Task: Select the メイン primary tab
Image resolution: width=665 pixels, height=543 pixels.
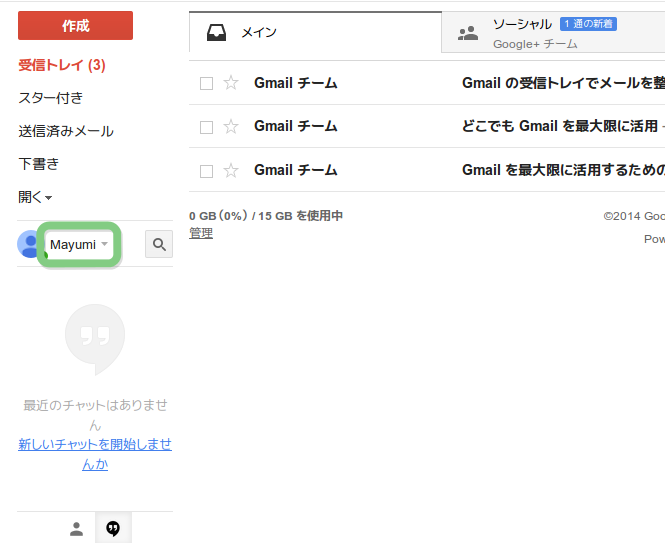Action: 315,32
